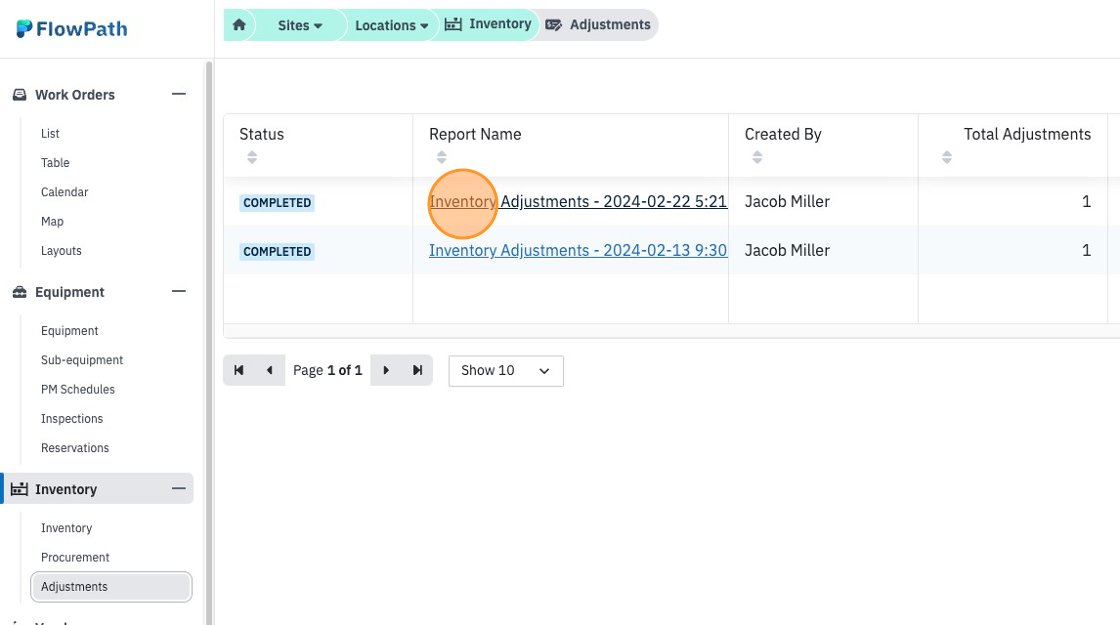Open Procurement page
Viewport: 1120px width, 625px height.
click(75, 557)
